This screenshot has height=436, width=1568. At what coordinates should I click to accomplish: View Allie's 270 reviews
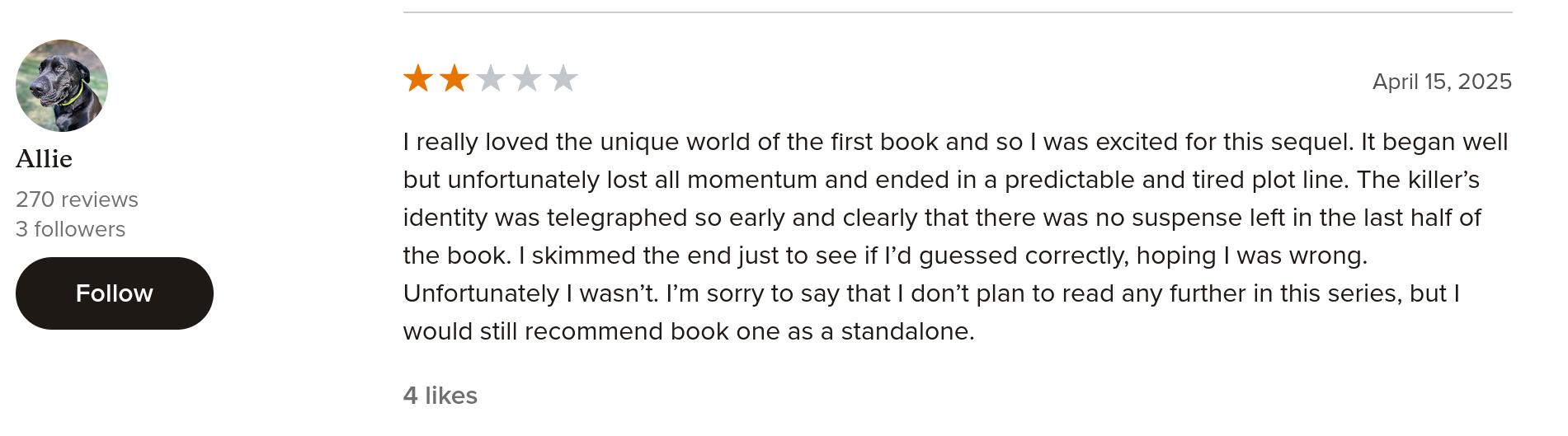(x=77, y=199)
